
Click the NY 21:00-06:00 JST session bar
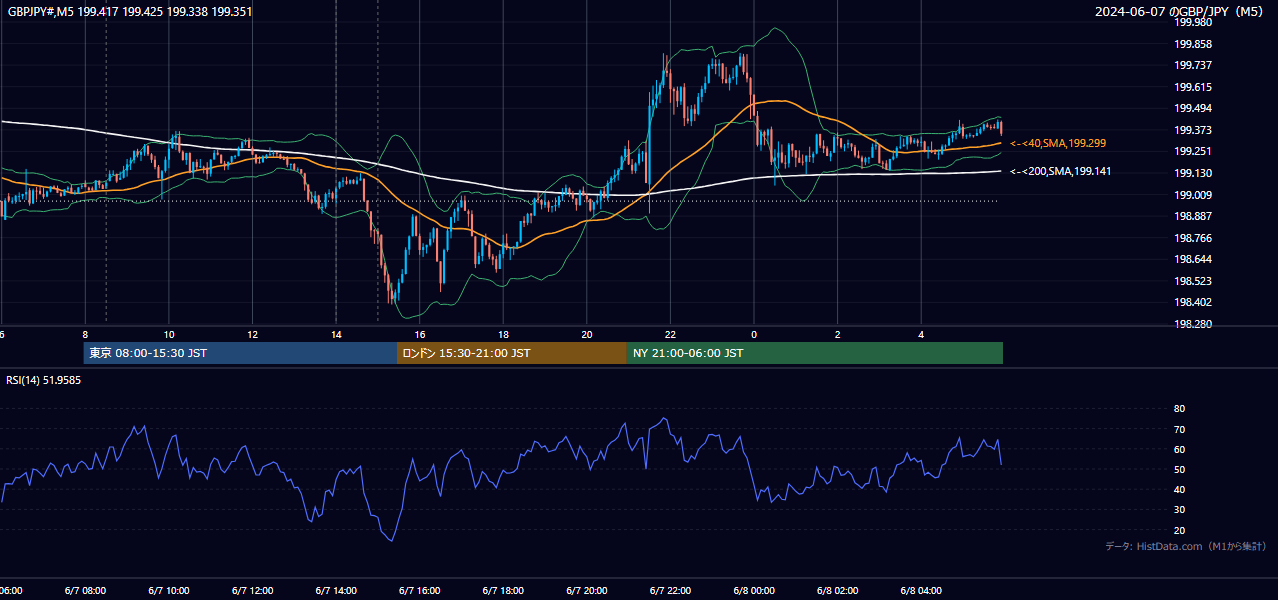[x=815, y=353]
